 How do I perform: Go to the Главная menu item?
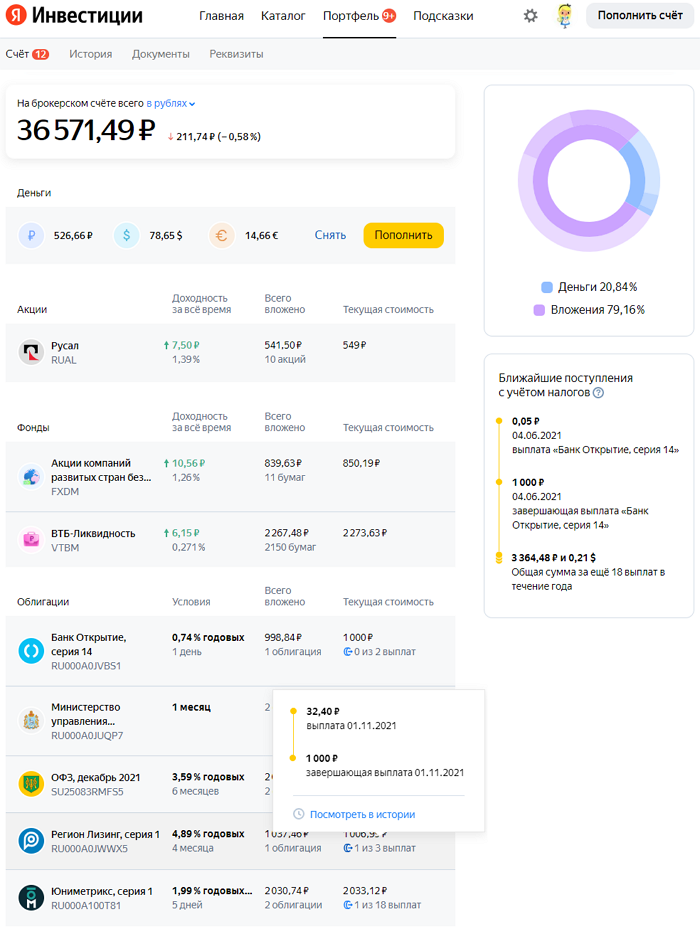pyautogui.click(x=221, y=16)
